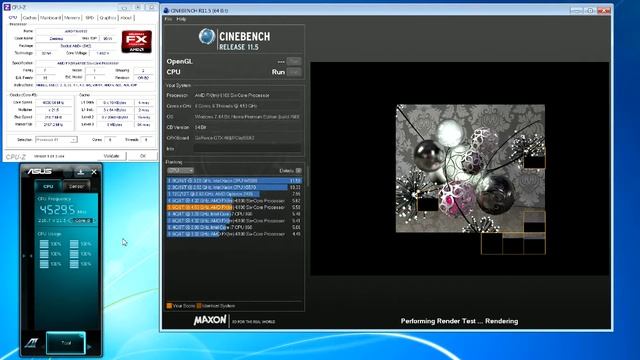Open the Ranking CPU dropdown in Cinebench
Screen dimensions: 640x360
click(180, 170)
